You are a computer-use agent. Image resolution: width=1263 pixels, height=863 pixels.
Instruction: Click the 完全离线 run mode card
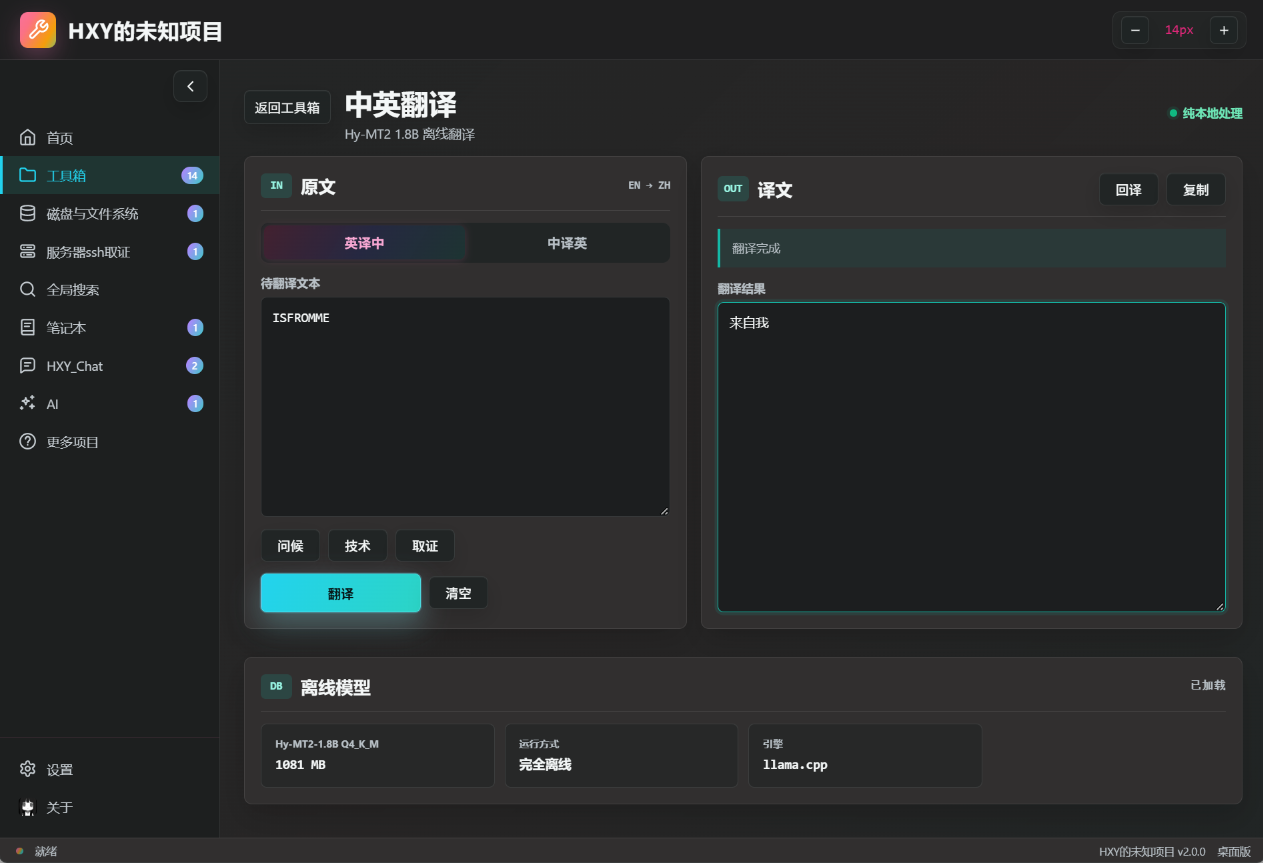tap(621, 756)
